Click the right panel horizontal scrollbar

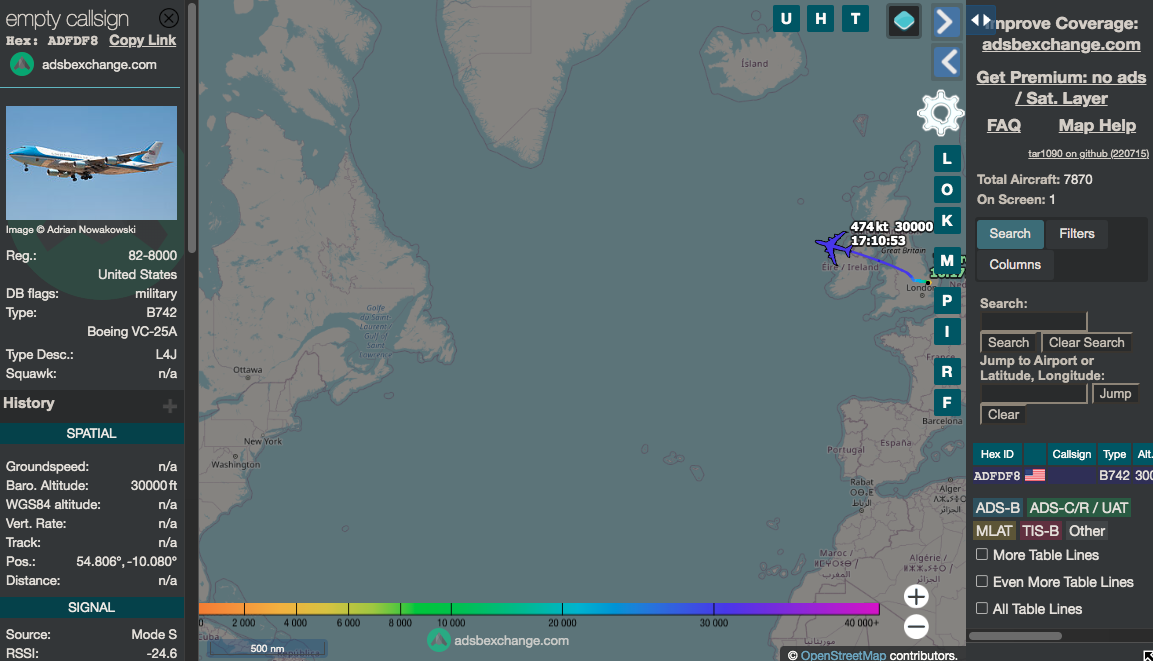tap(1015, 636)
